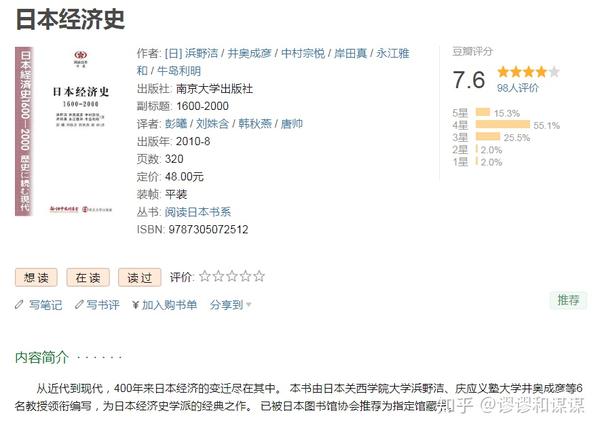Rate the book five stars

coord(260,277)
